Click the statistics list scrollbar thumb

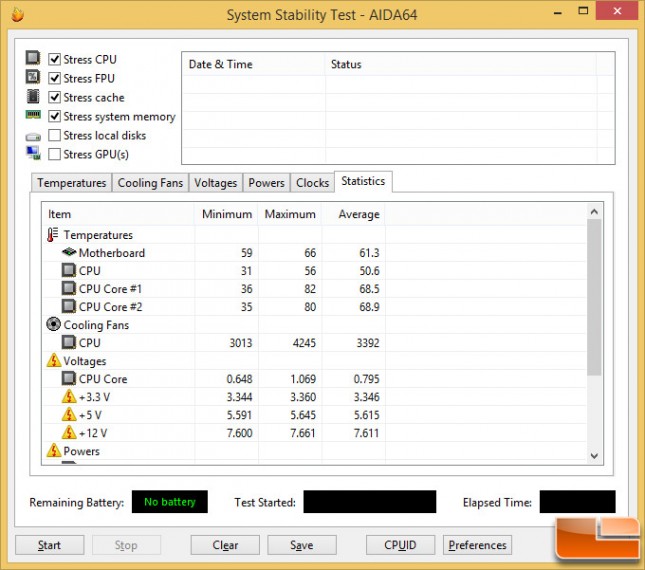point(594,297)
